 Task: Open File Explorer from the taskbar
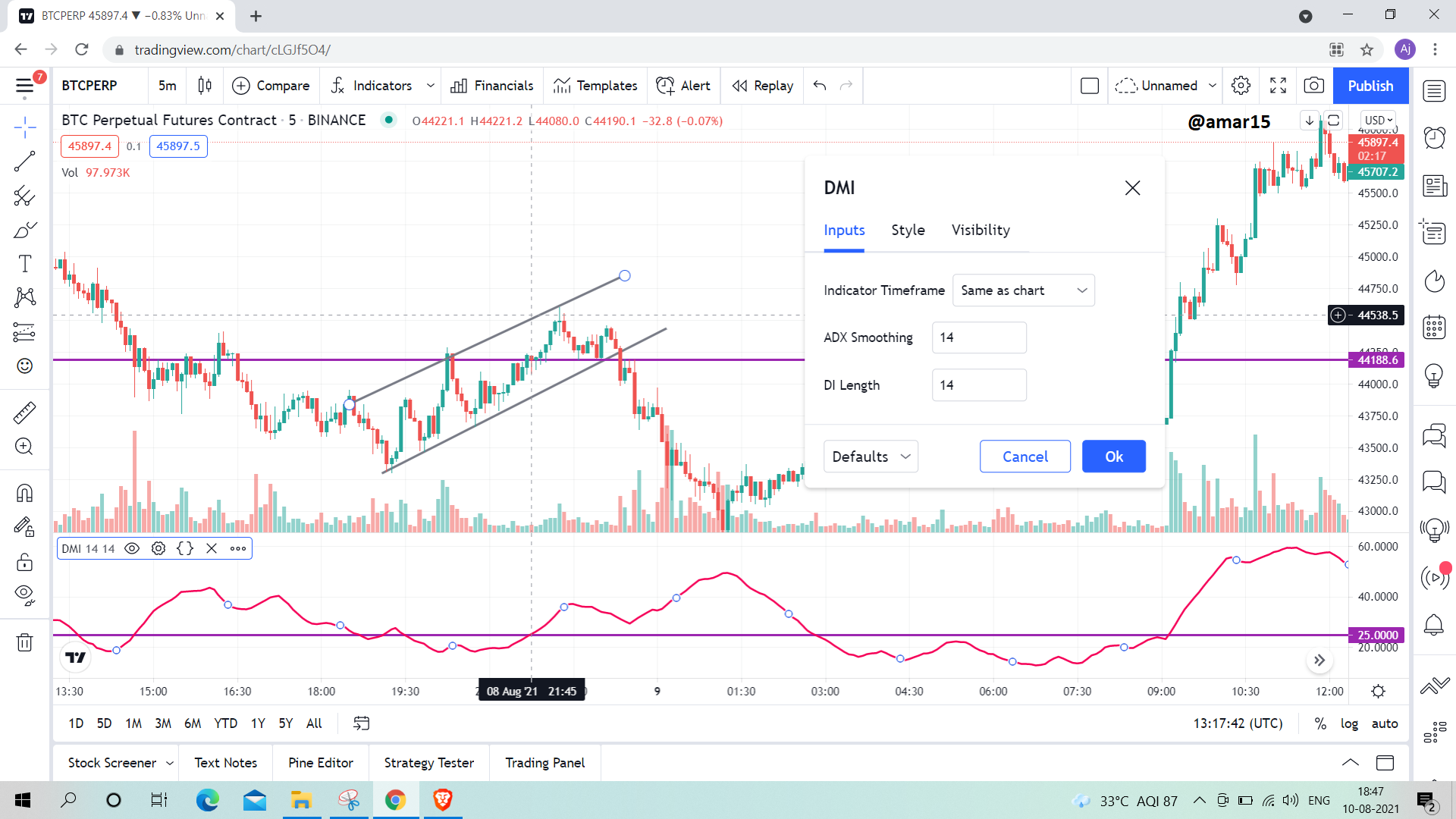[x=301, y=800]
